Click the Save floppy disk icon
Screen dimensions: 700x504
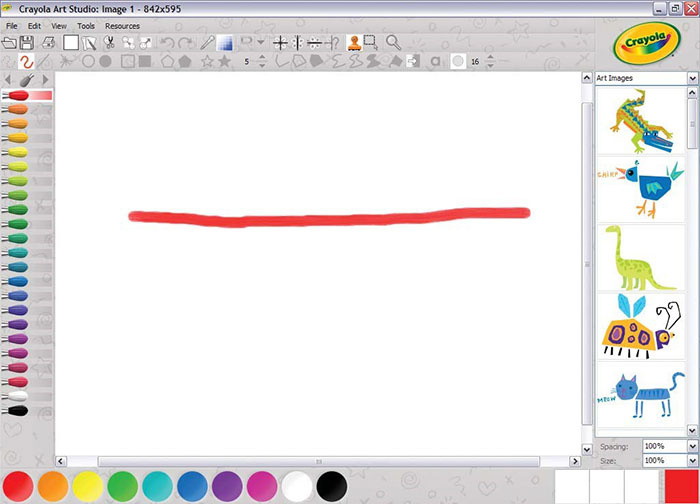[x=28, y=42]
